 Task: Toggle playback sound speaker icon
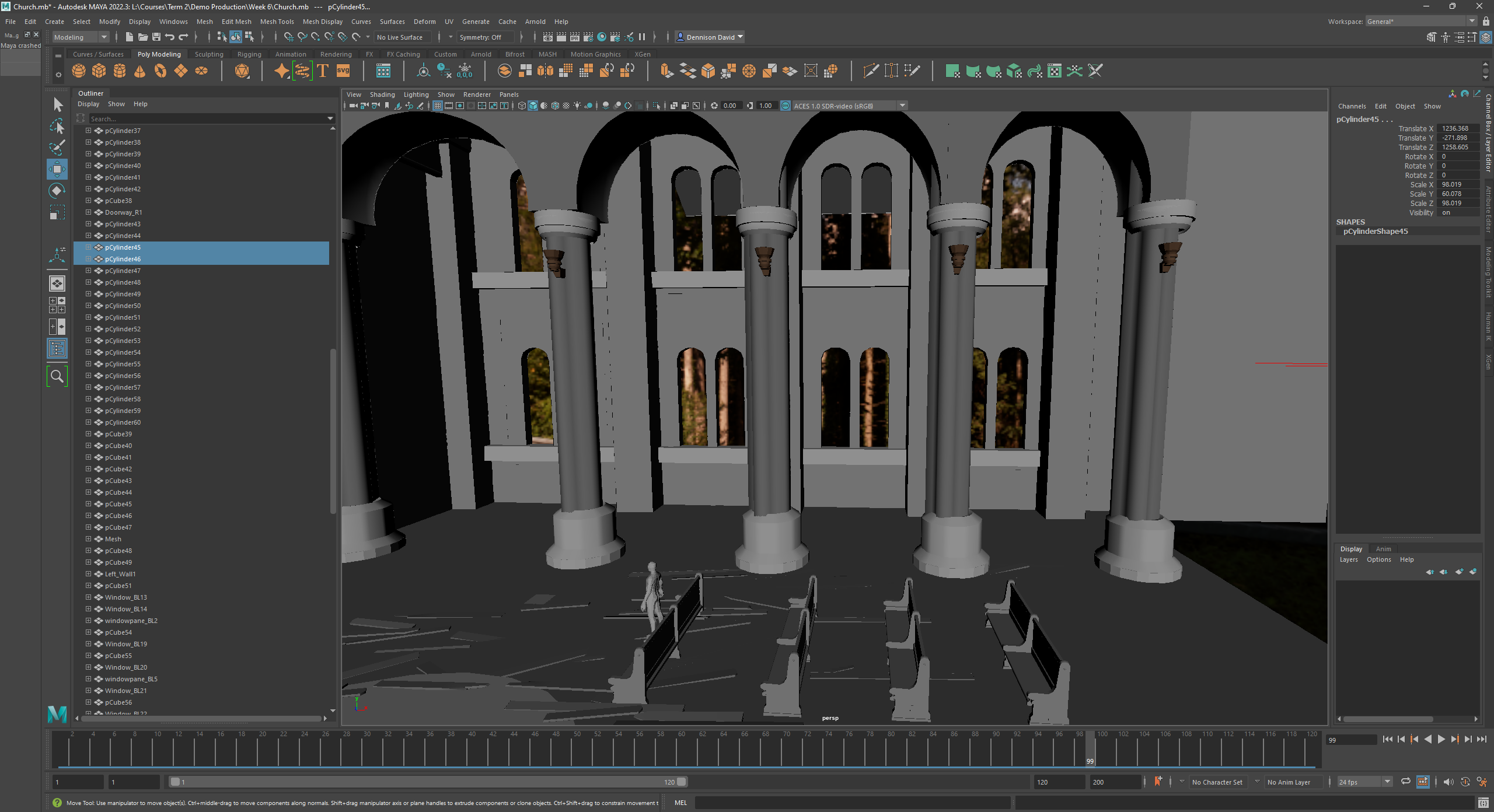point(1448,782)
